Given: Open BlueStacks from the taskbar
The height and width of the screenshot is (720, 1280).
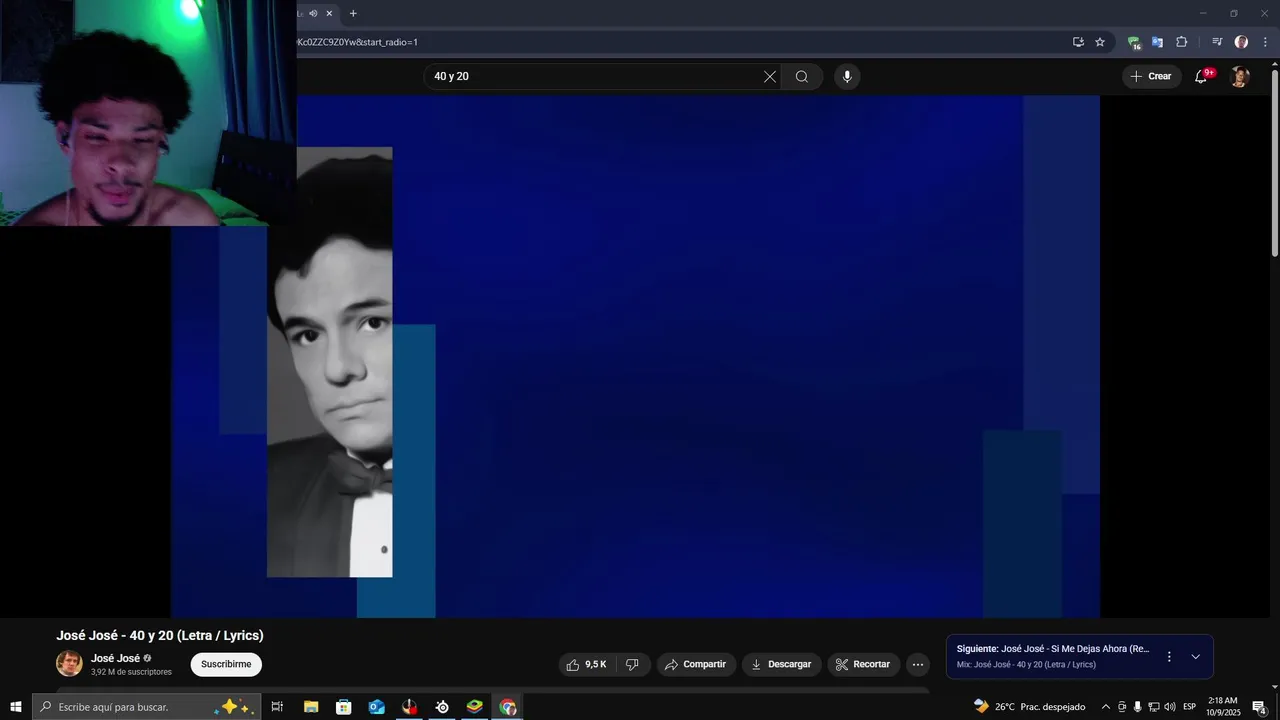Looking at the screenshot, I should click(475, 707).
